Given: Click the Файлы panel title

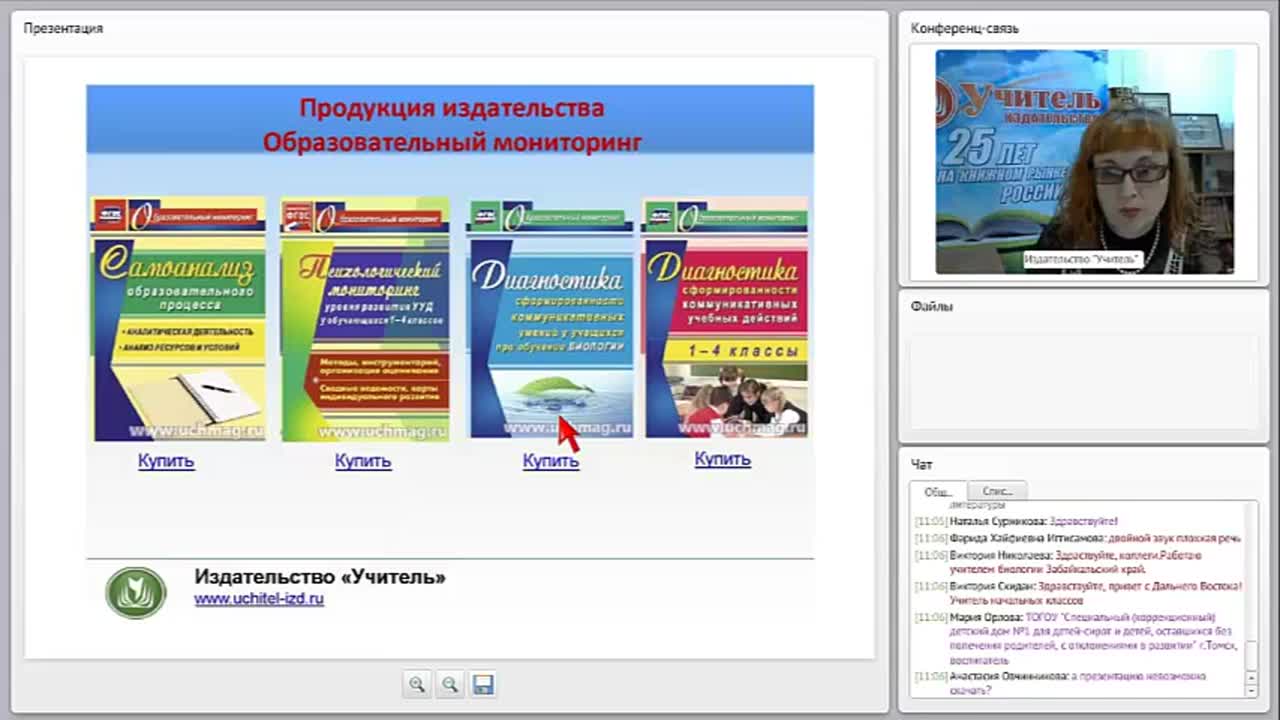Looking at the screenshot, I should pyautogui.click(x=932, y=307).
